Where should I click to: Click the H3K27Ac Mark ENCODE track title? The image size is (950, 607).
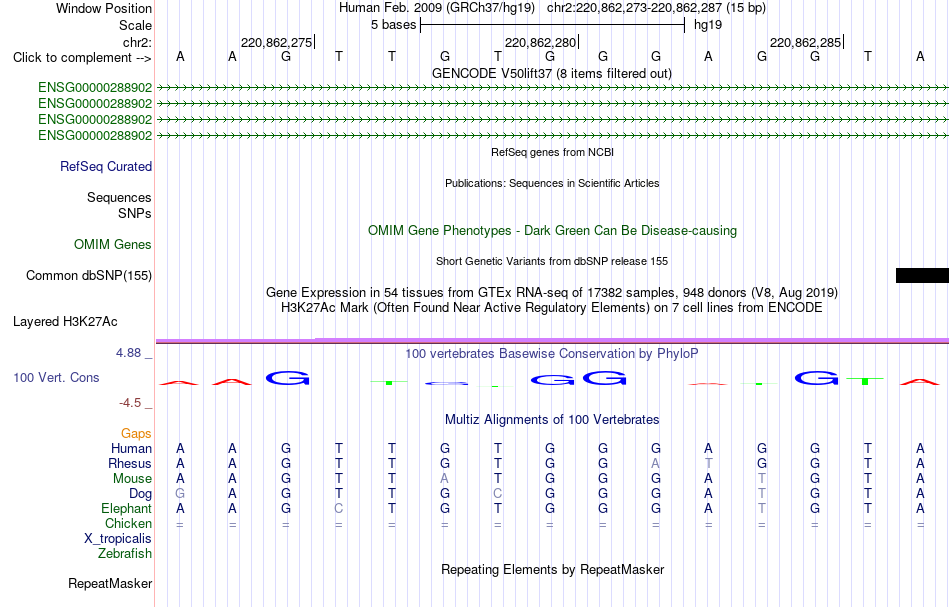click(x=552, y=307)
